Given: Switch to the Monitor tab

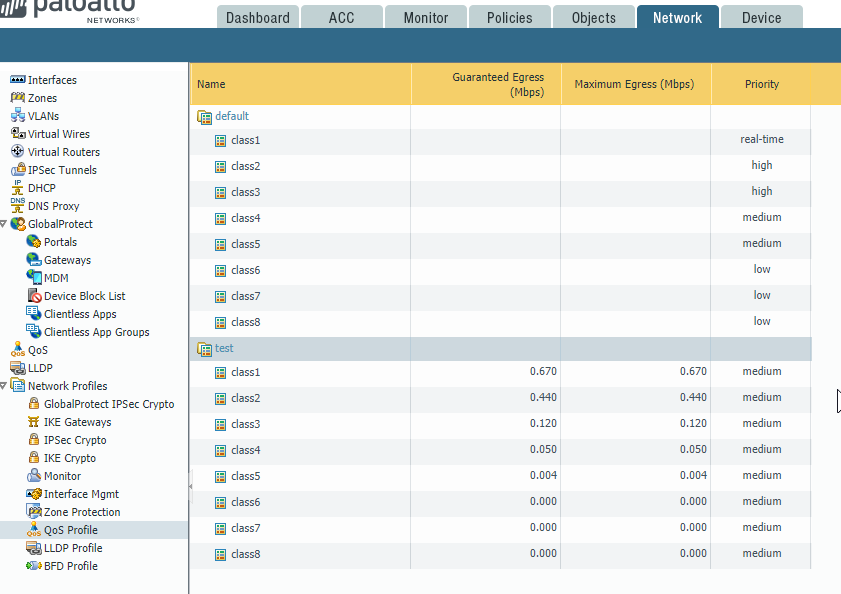Looking at the screenshot, I should [425, 17].
